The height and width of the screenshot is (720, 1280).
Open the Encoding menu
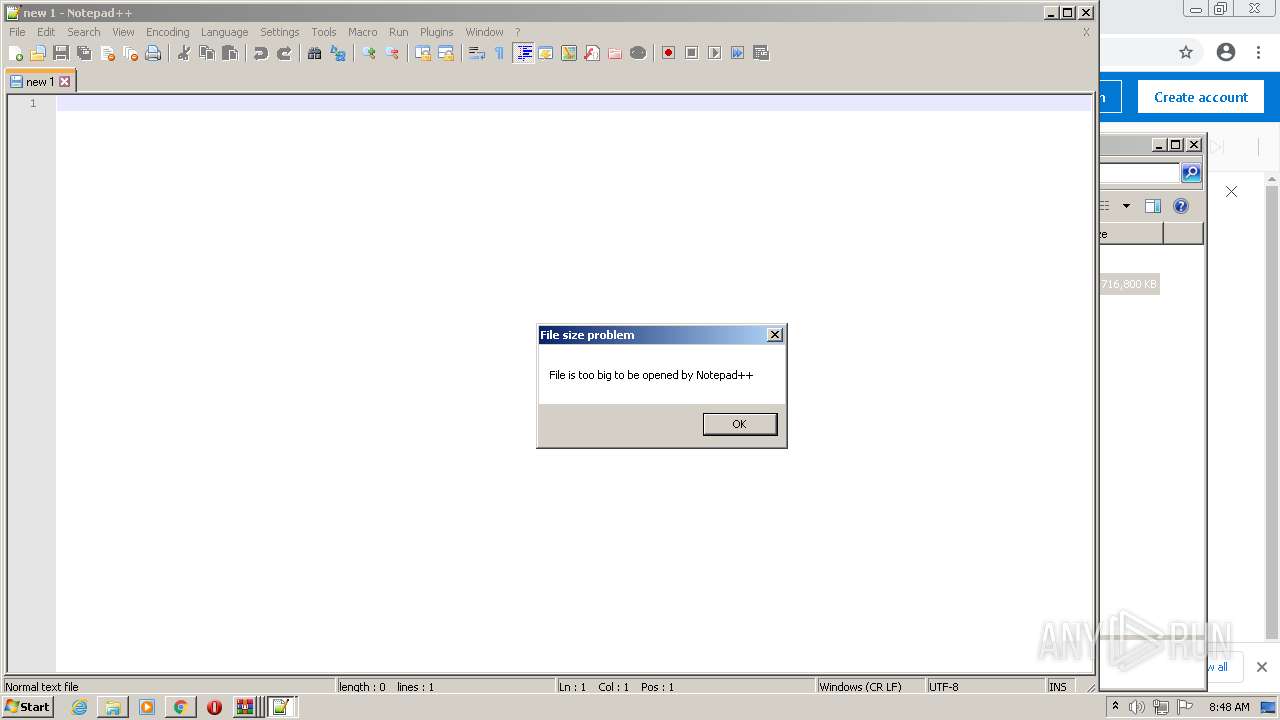[x=168, y=32]
